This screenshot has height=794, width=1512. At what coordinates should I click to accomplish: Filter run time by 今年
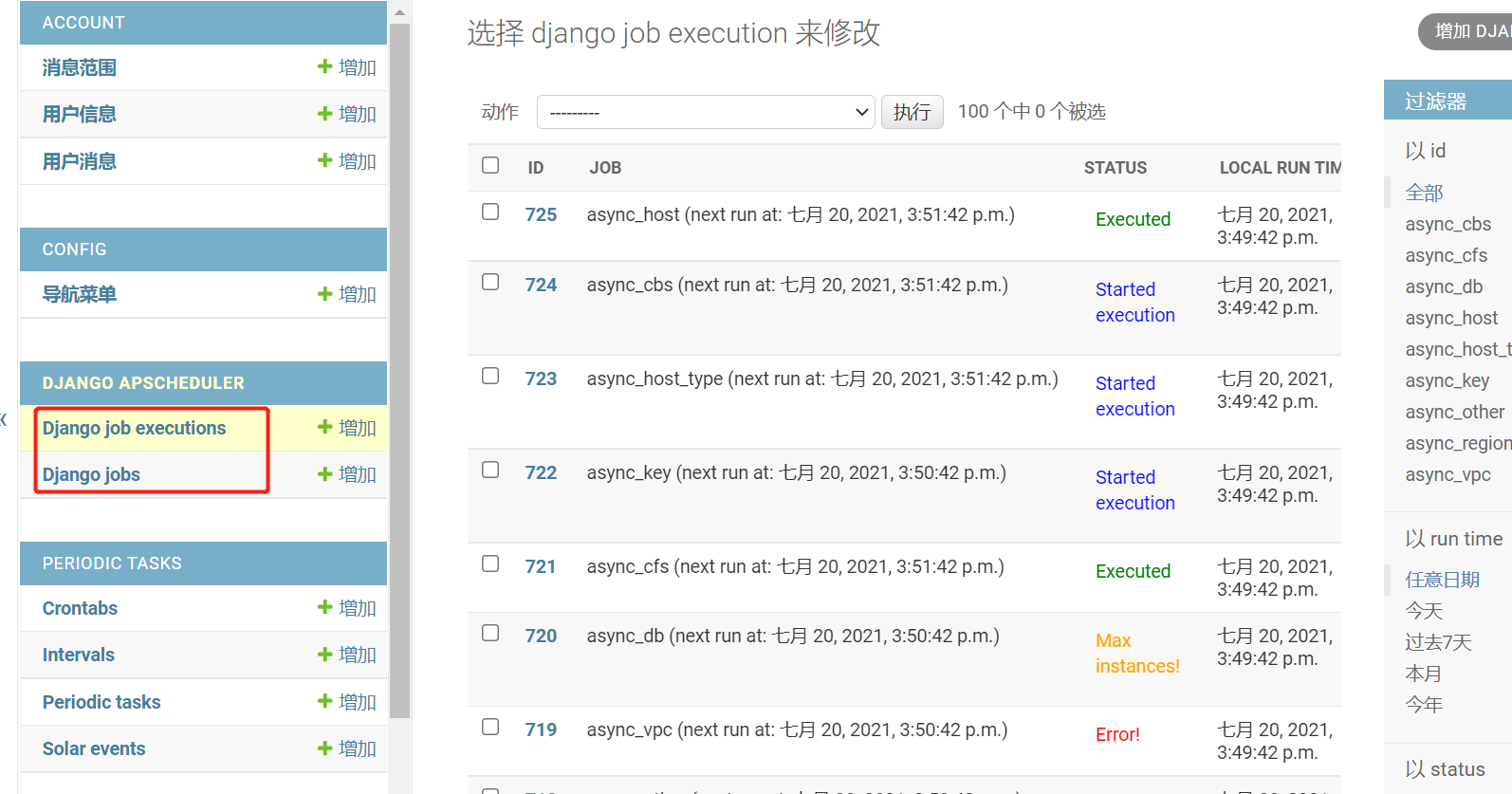1424,705
